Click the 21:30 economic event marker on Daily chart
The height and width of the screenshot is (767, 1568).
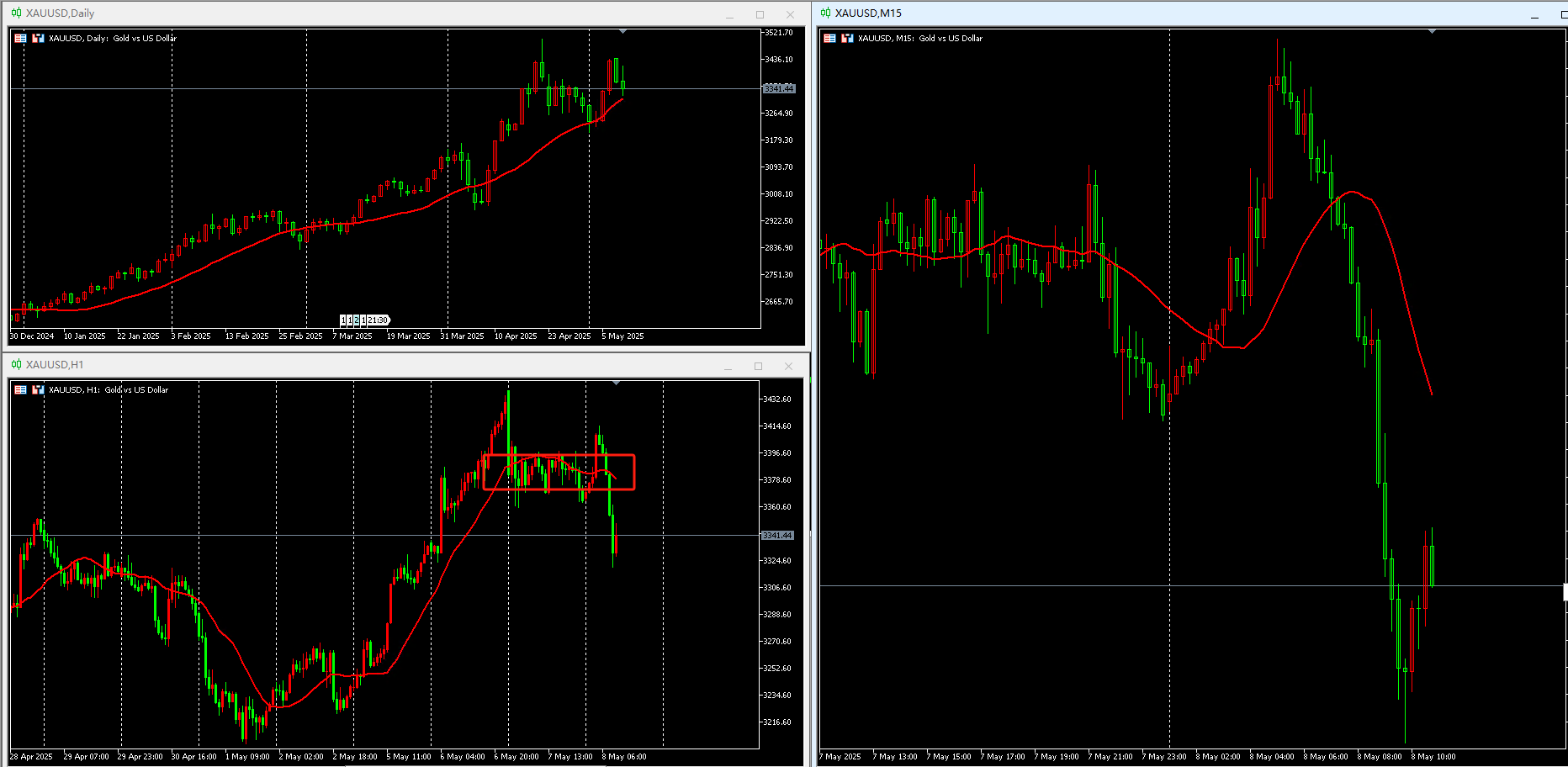tap(378, 320)
